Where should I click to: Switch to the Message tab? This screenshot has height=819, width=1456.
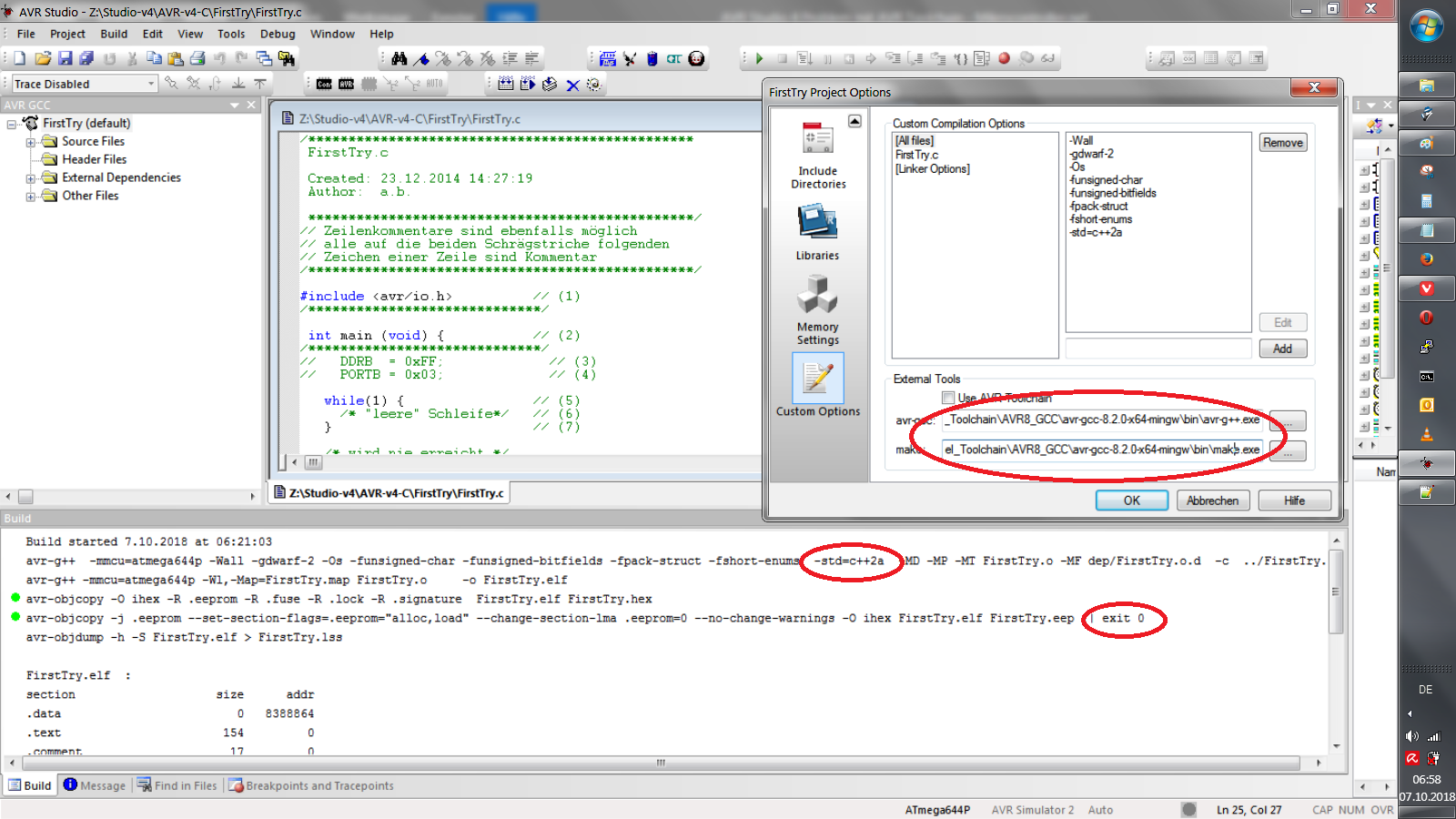[x=95, y=785]
